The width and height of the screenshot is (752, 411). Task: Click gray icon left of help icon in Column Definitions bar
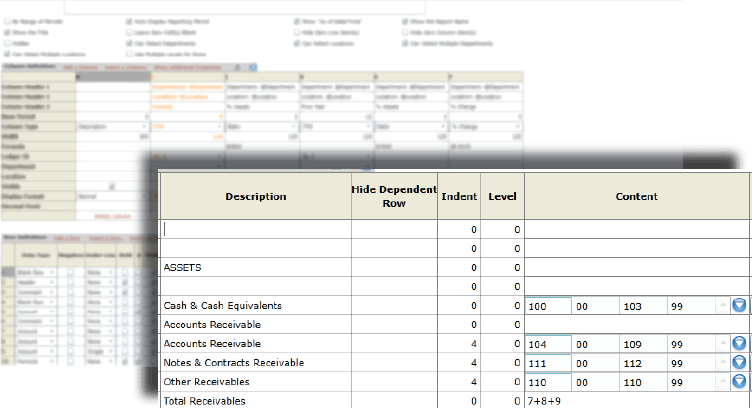pos(238,67)
